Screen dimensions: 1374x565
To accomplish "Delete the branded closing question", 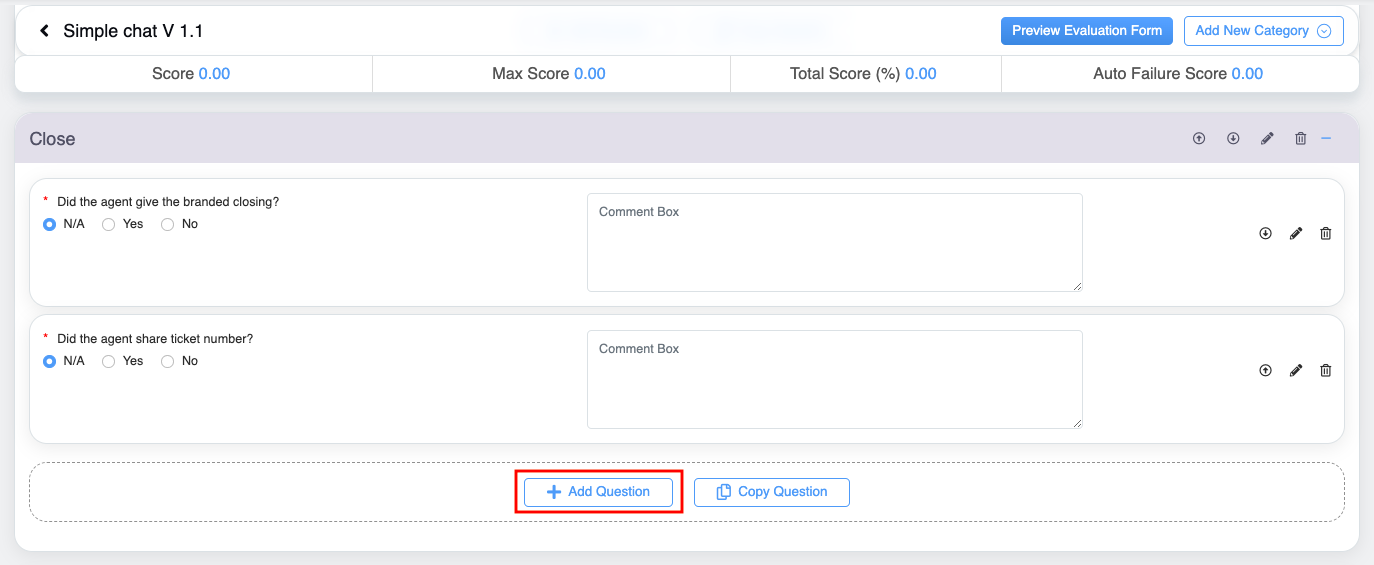I will pos(1326,234).
